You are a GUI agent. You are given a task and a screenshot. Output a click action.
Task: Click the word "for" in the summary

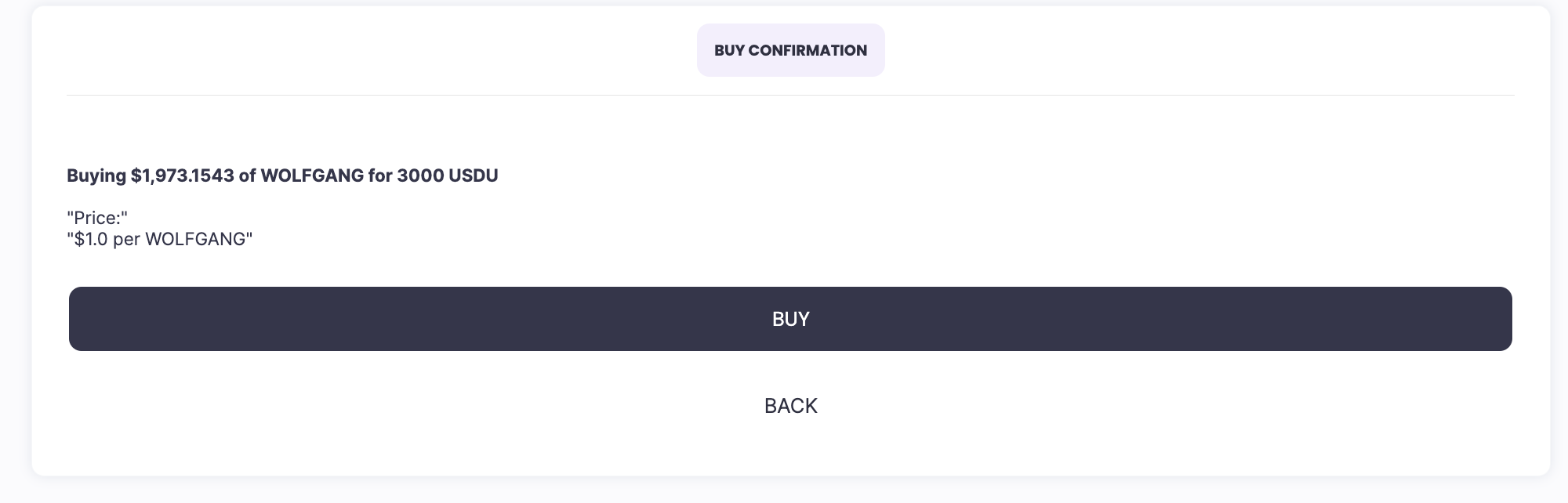[380, 176]
